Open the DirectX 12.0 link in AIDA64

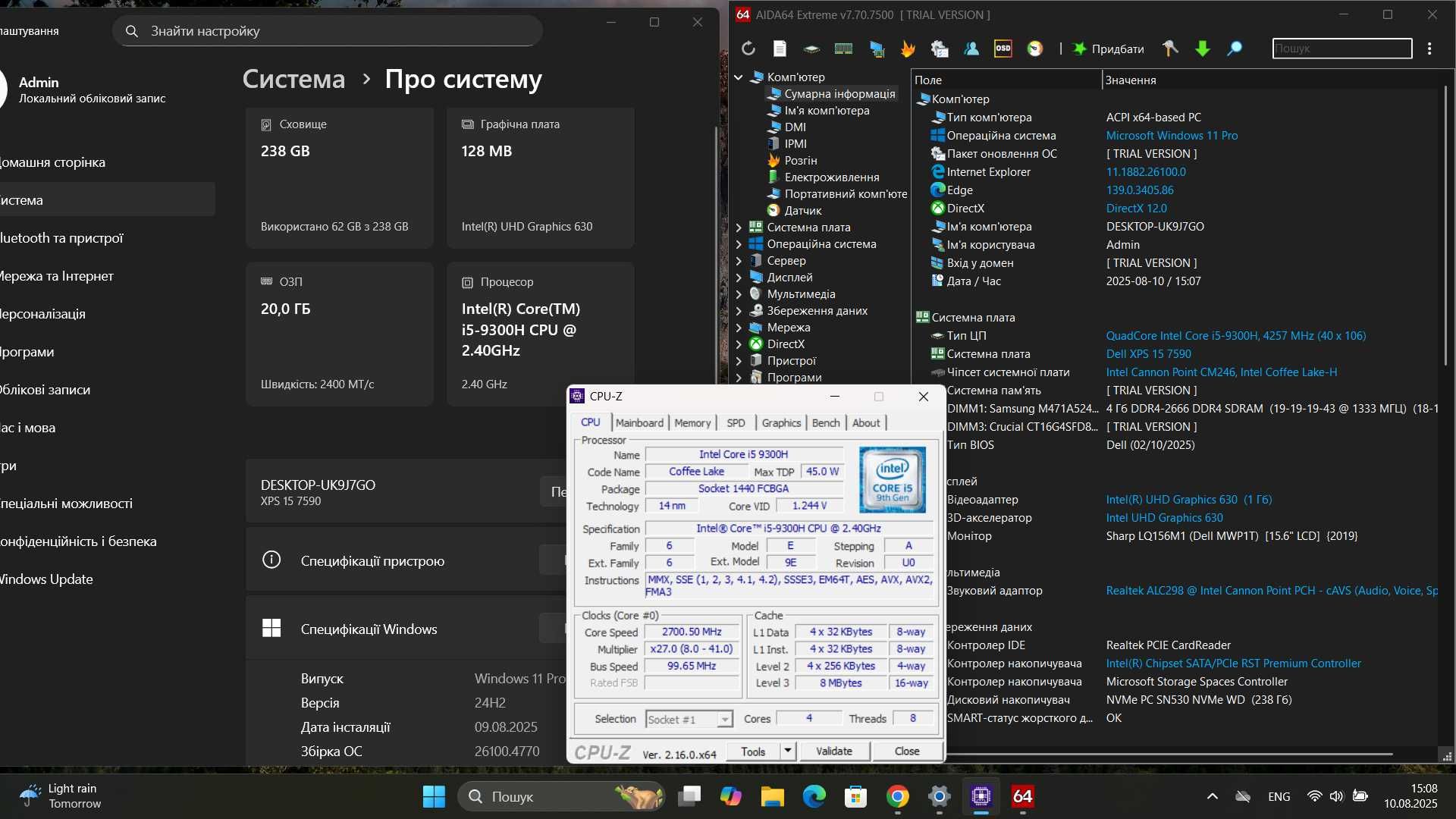[x=1136, y=208]
